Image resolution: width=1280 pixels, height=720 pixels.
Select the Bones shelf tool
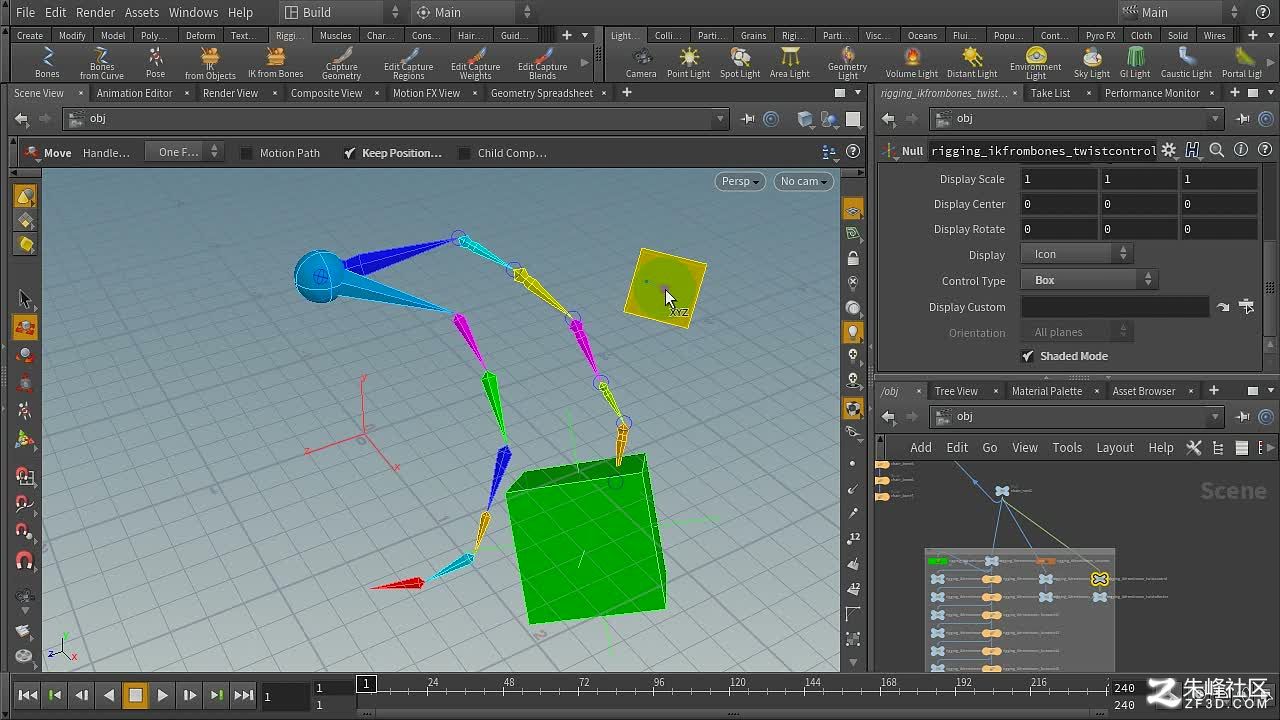tap(47, 63)
